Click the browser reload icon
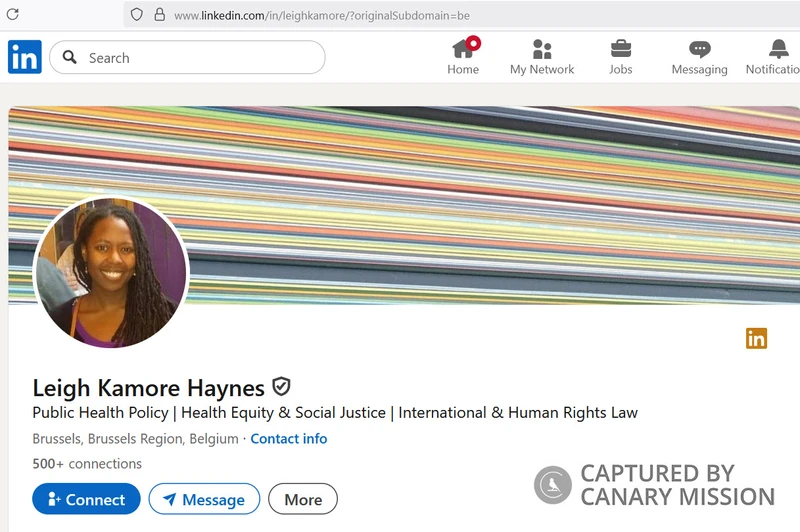This screenshot has height=532, width=800. (13, 14)
